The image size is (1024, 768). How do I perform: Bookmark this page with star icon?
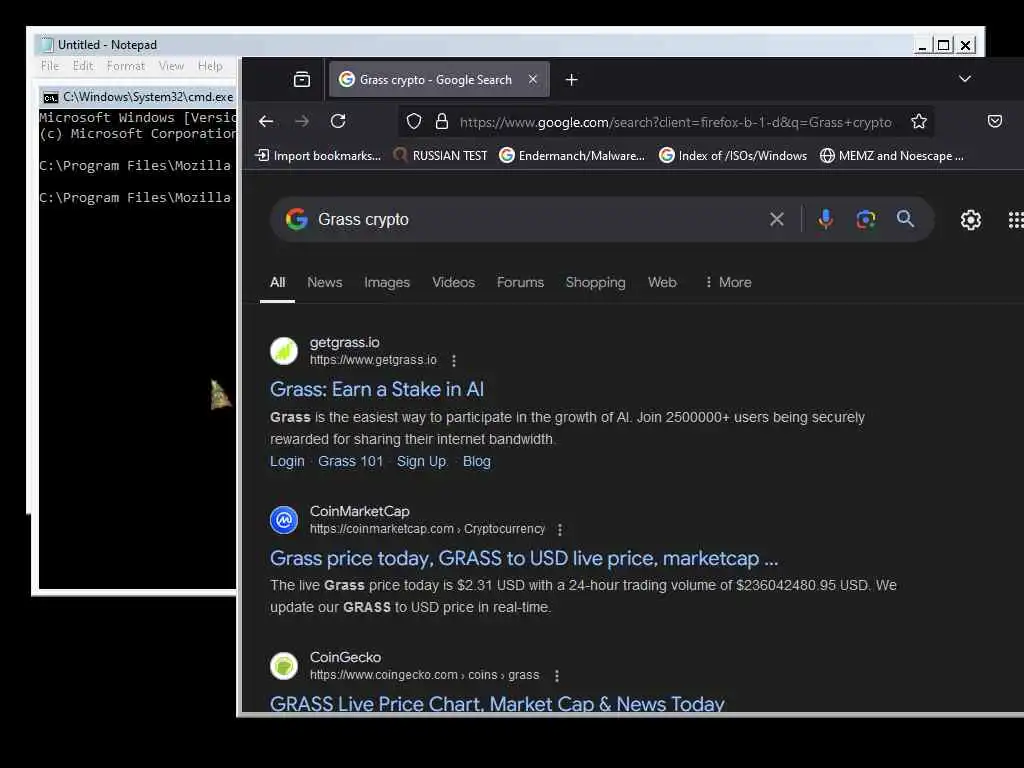tap(919, 121)
